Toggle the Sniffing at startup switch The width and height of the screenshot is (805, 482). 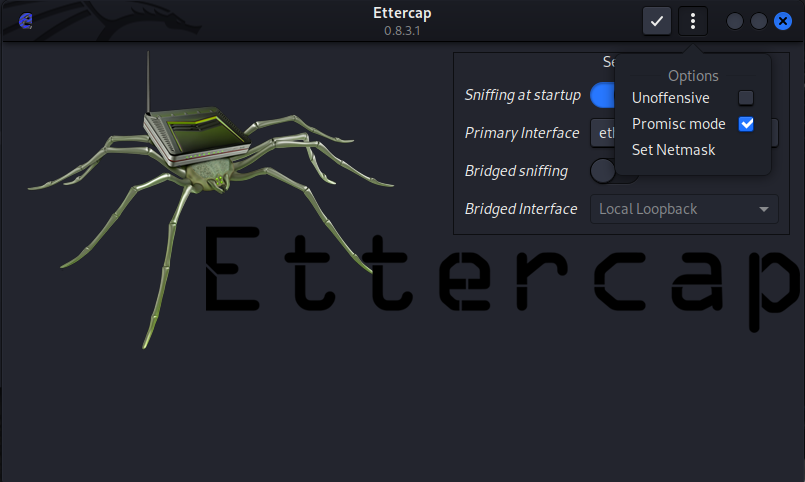point(603,95)
